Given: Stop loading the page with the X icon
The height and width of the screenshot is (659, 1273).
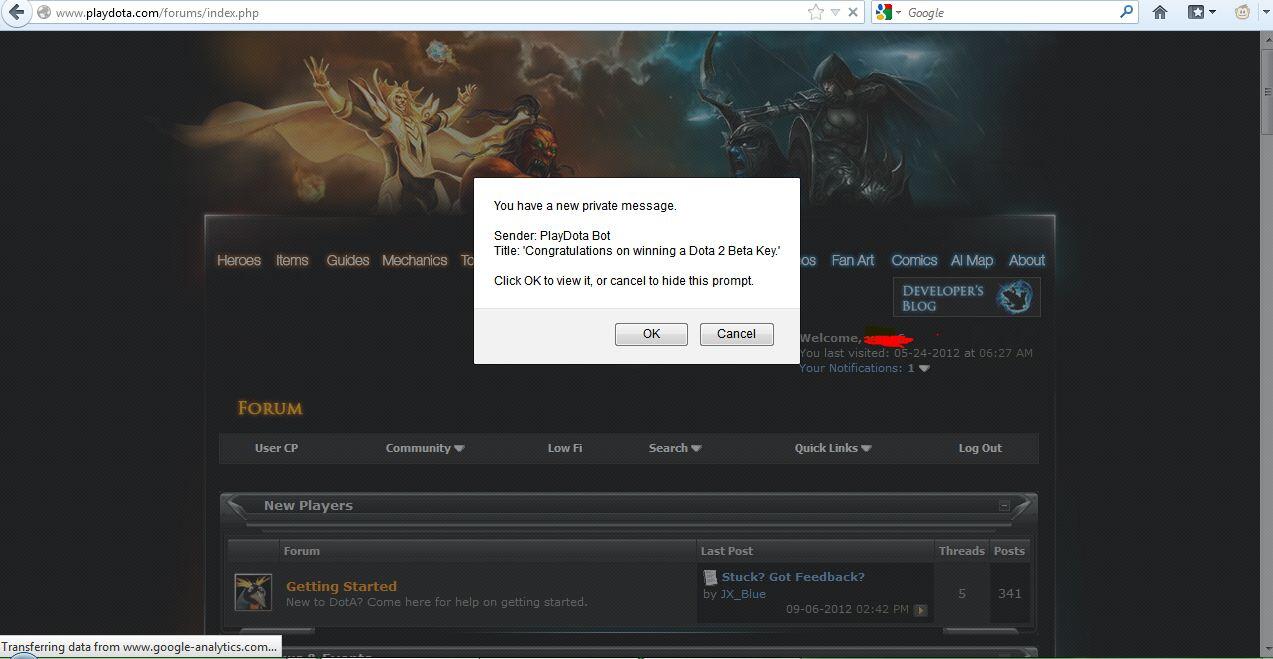Looking at the screenshot, I should [853, 12].
